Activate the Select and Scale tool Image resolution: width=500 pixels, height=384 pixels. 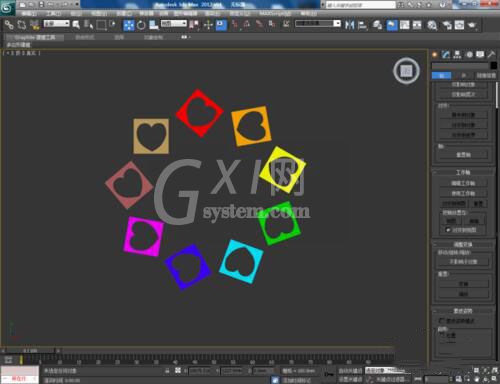coord(153,25)
